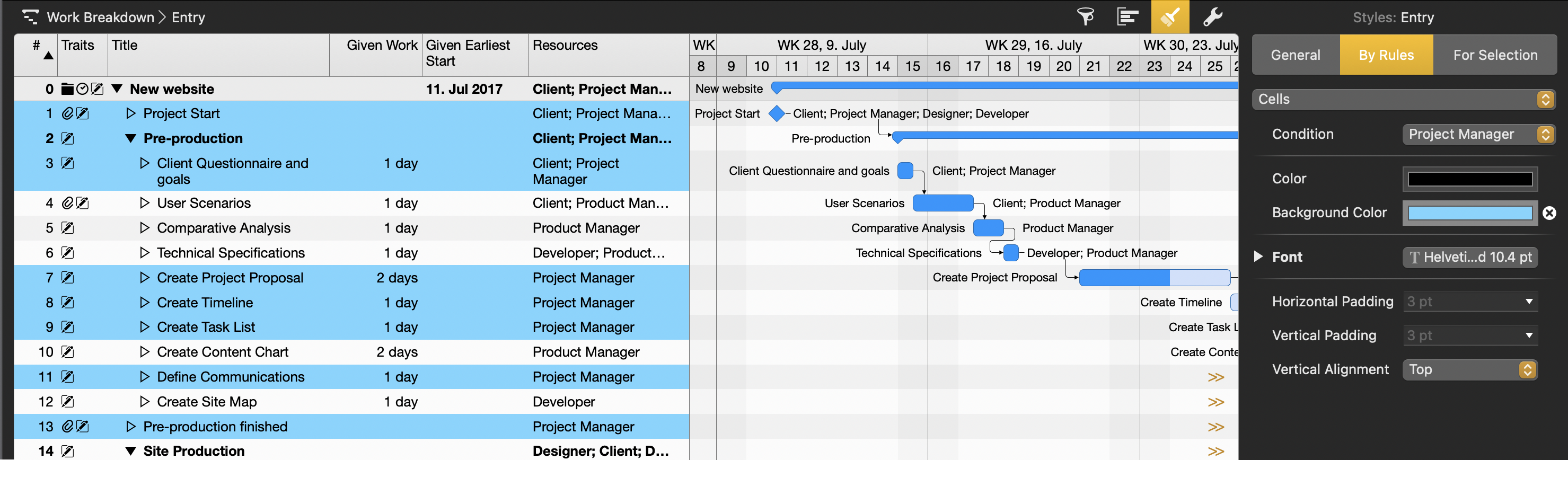Click the attachment paperclip on Project Start row
Image resolution: width=1568 pixels, height=495 pixels.
point(68,113)
